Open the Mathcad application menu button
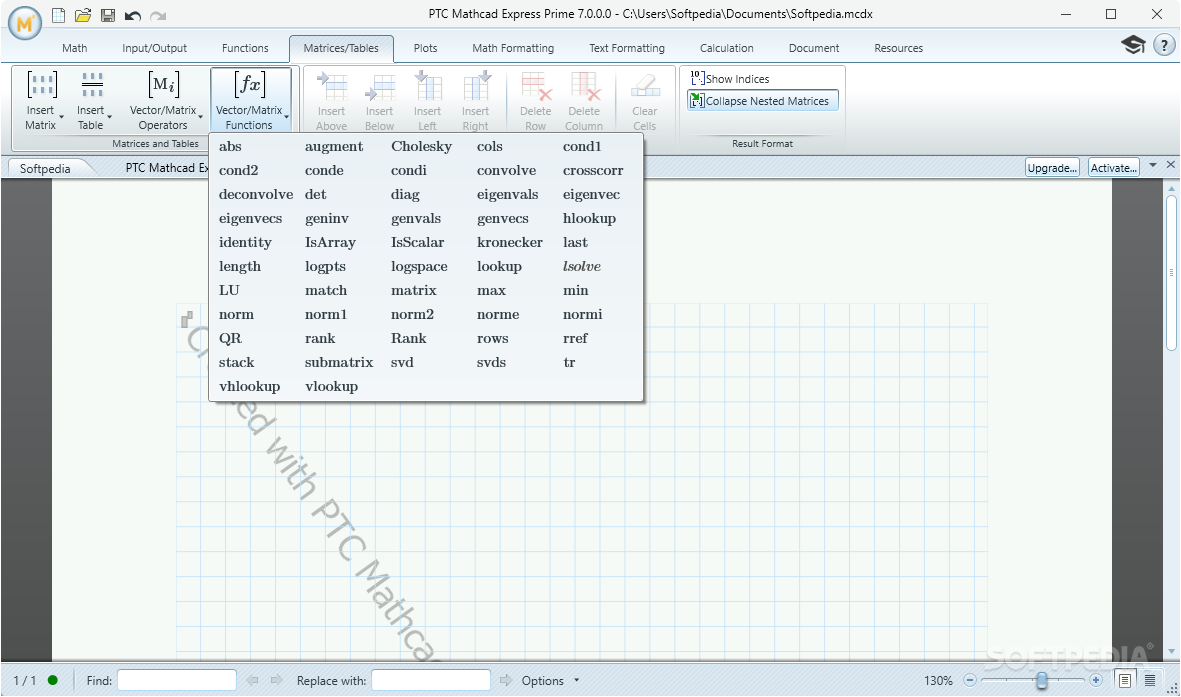This screenshot has width=1181, height=697. 25,23
